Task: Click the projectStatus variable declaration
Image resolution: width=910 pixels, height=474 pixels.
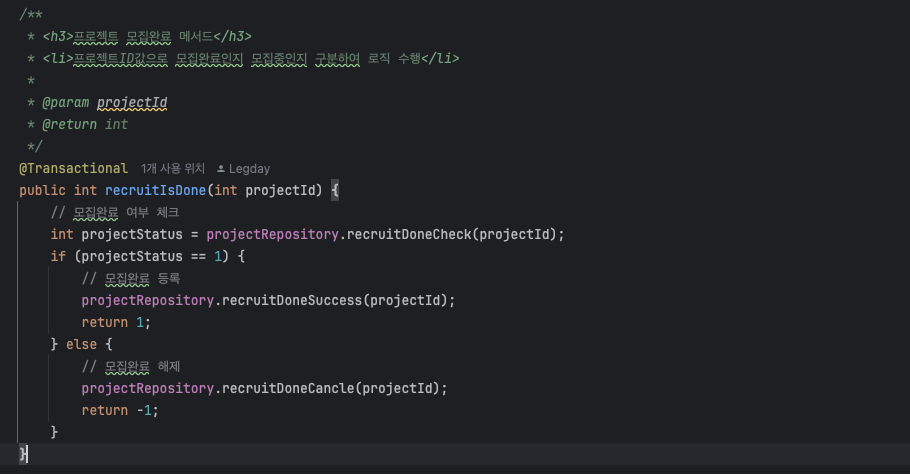Action: point(132,234)
